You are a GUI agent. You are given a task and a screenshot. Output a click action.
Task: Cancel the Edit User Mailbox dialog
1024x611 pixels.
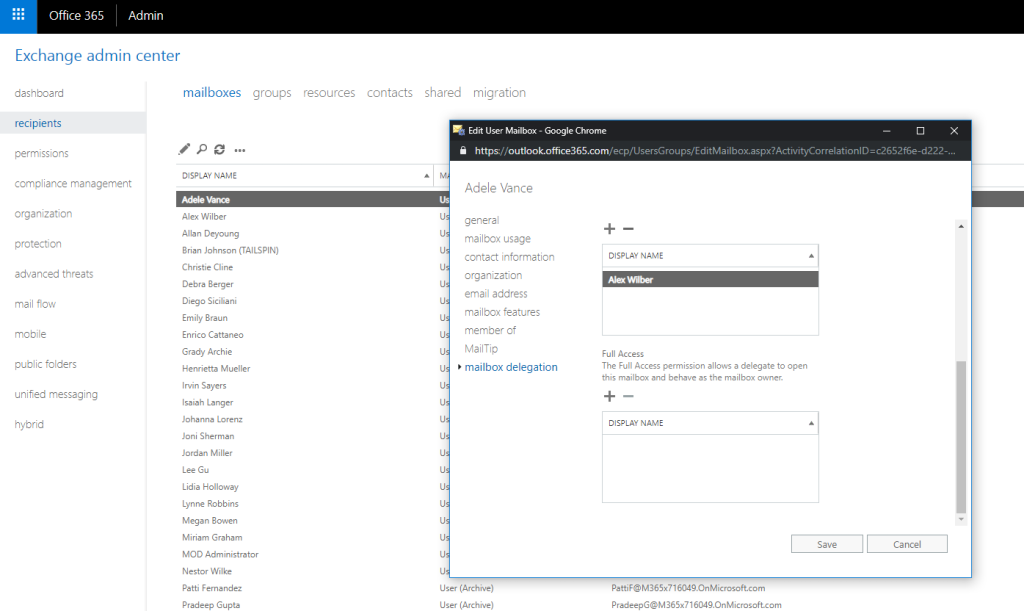[906, 543]
